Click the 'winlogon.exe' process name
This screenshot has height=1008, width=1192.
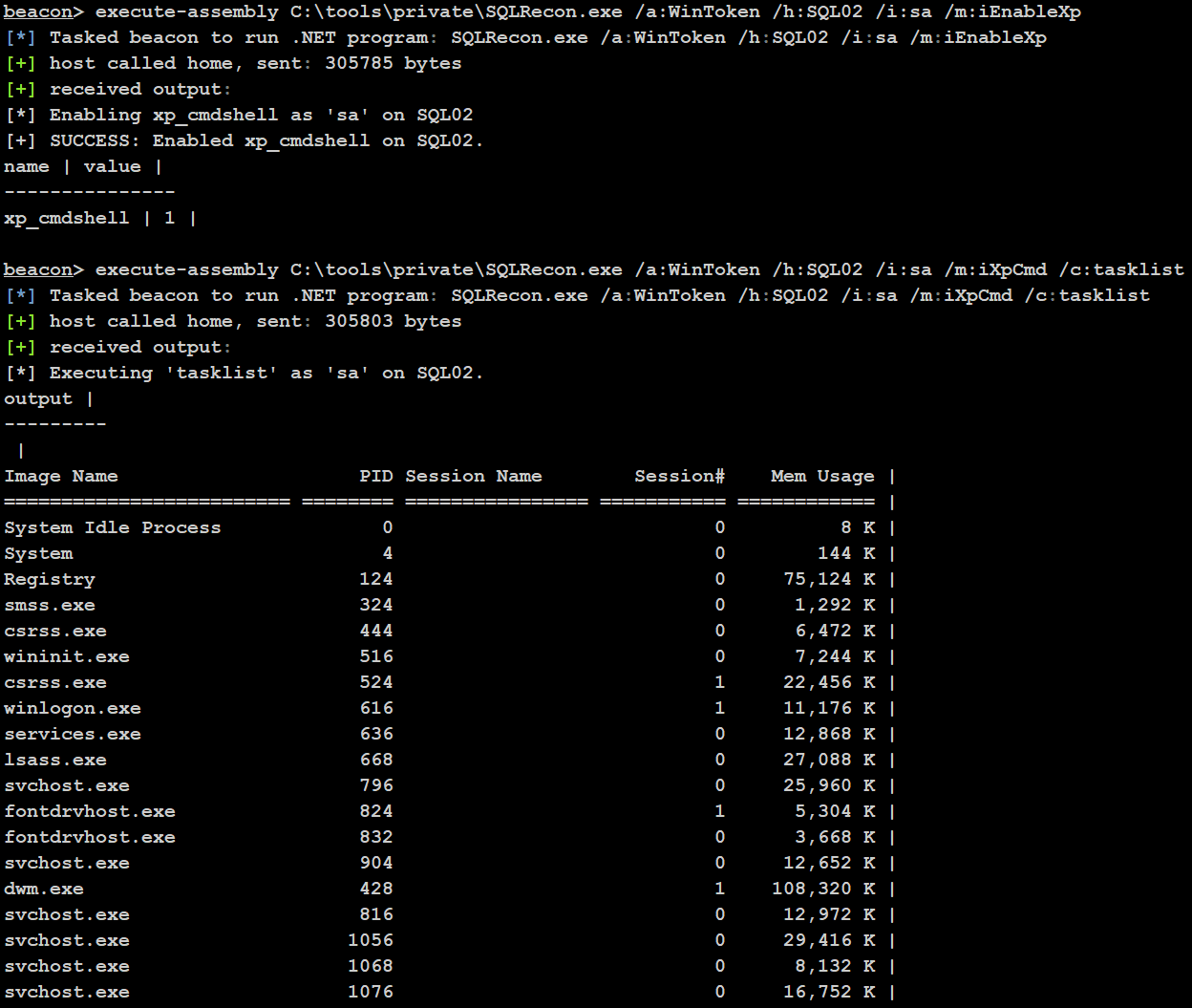[x=73, y=708]
